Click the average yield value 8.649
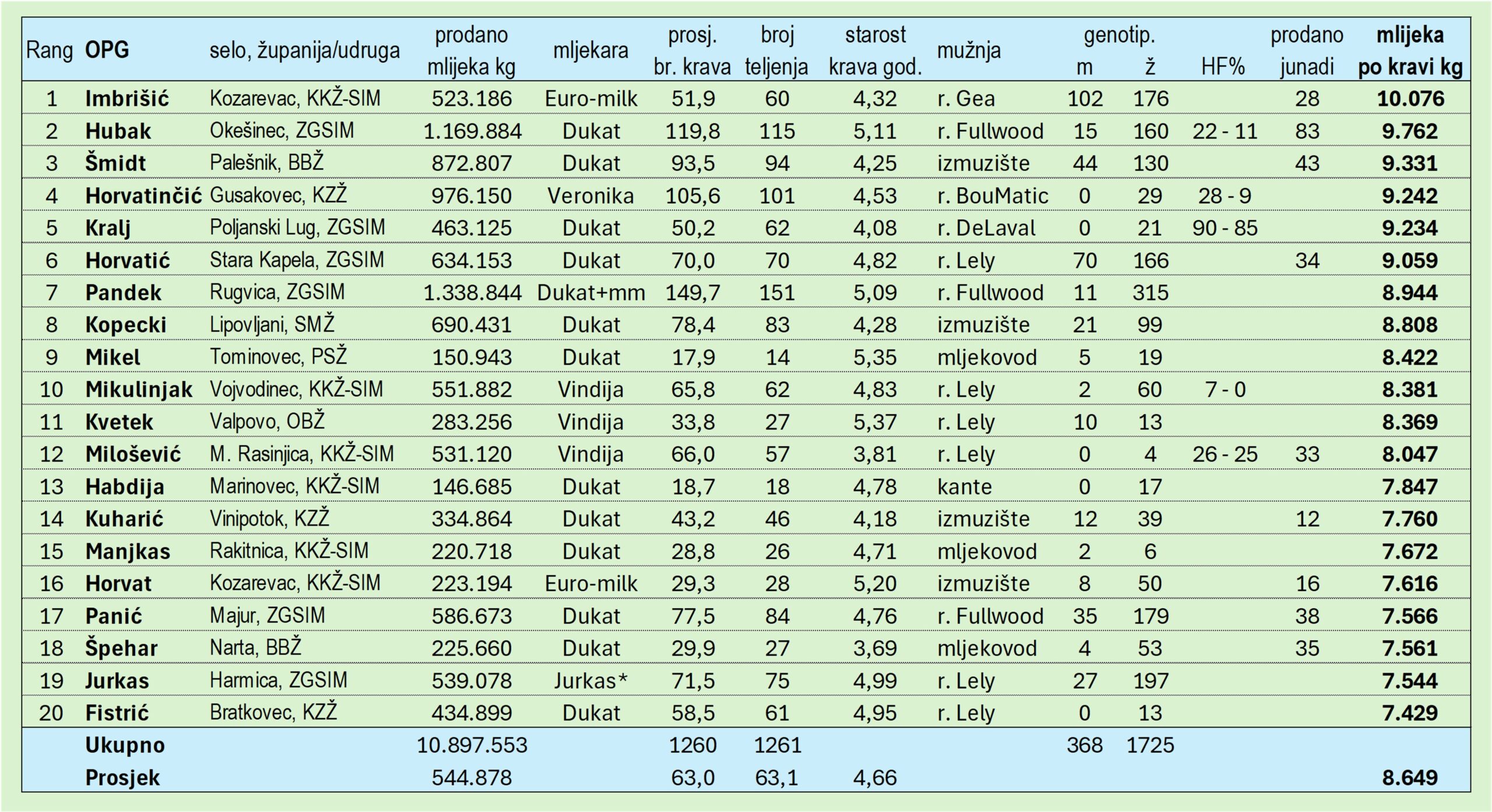The height and width of the screenshot is (812, 1492). [1410, 778]
